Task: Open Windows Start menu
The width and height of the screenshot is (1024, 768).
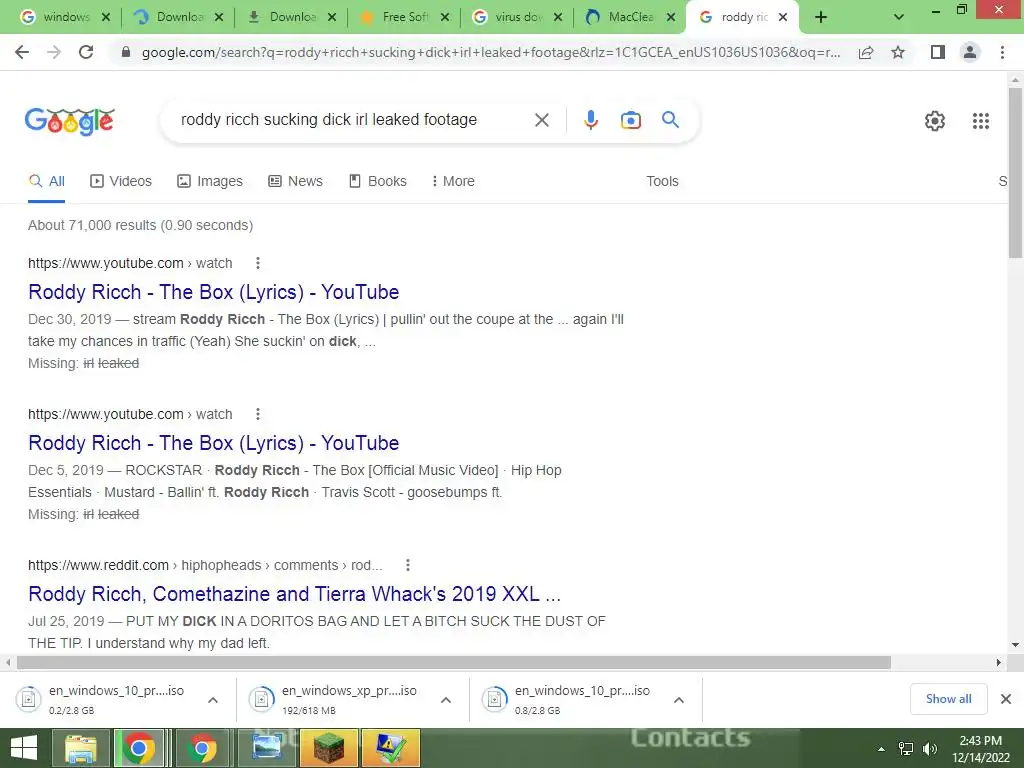Action: coord(24,748)
